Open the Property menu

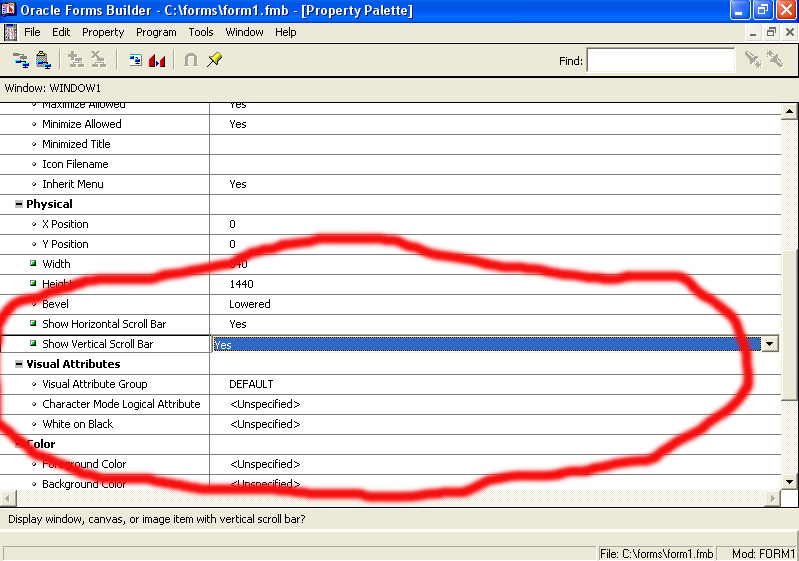(103, 32)
